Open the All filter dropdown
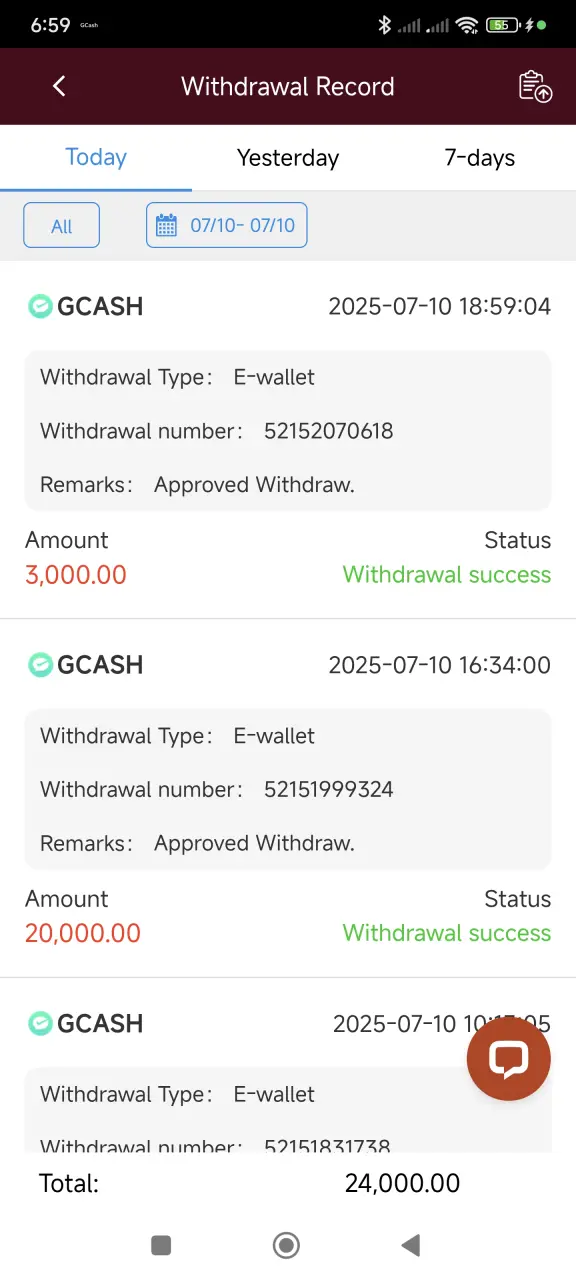 click(x=62, y=225)
